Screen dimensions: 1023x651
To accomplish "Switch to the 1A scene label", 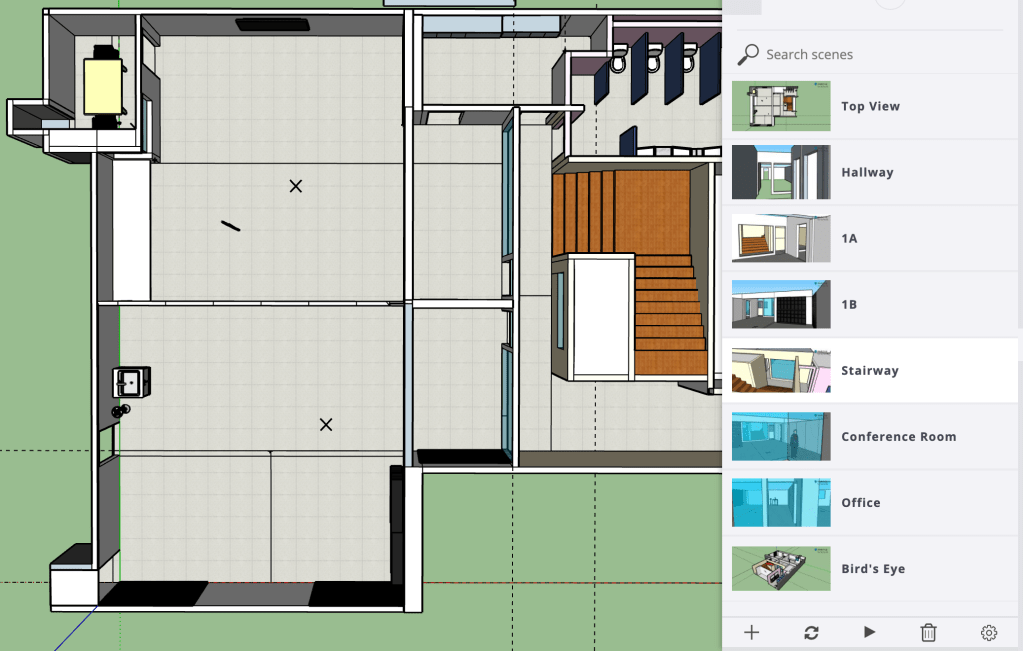I will pos(849,239).
